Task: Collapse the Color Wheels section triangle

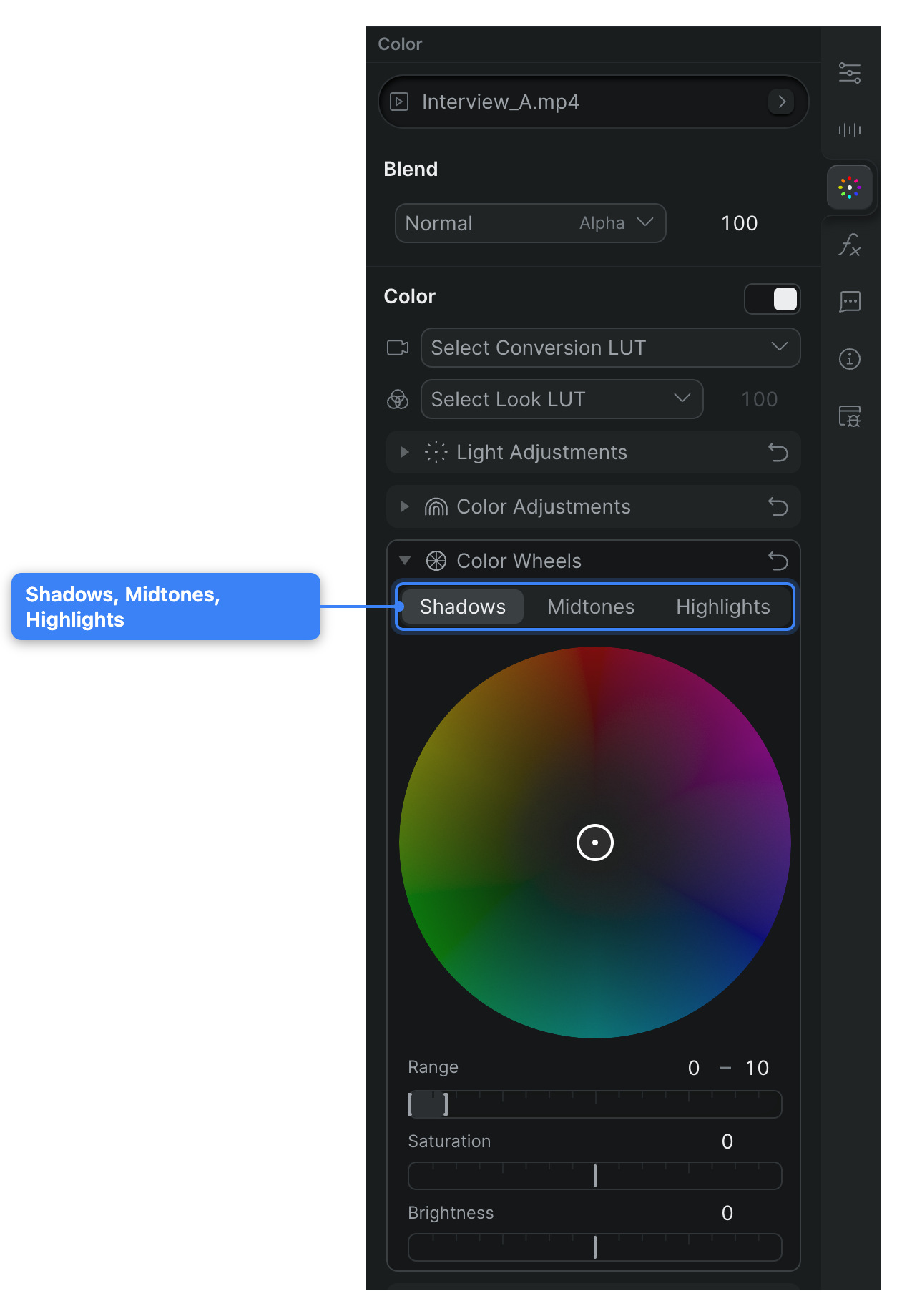Action: pyautogui.click(x=405, y=561)
